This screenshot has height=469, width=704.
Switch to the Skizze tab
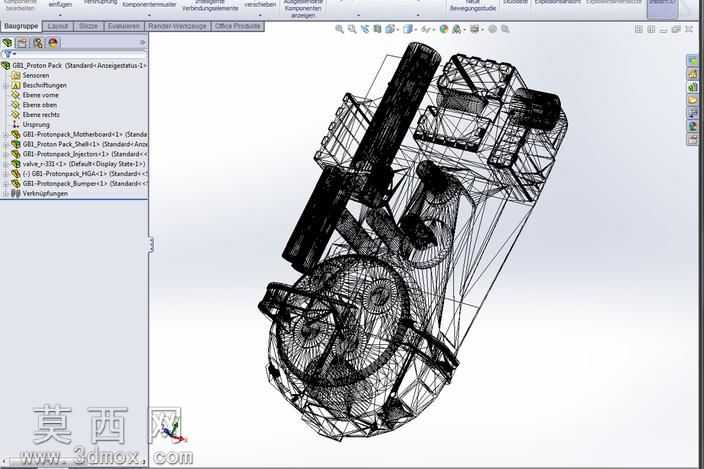click(88, 26)
